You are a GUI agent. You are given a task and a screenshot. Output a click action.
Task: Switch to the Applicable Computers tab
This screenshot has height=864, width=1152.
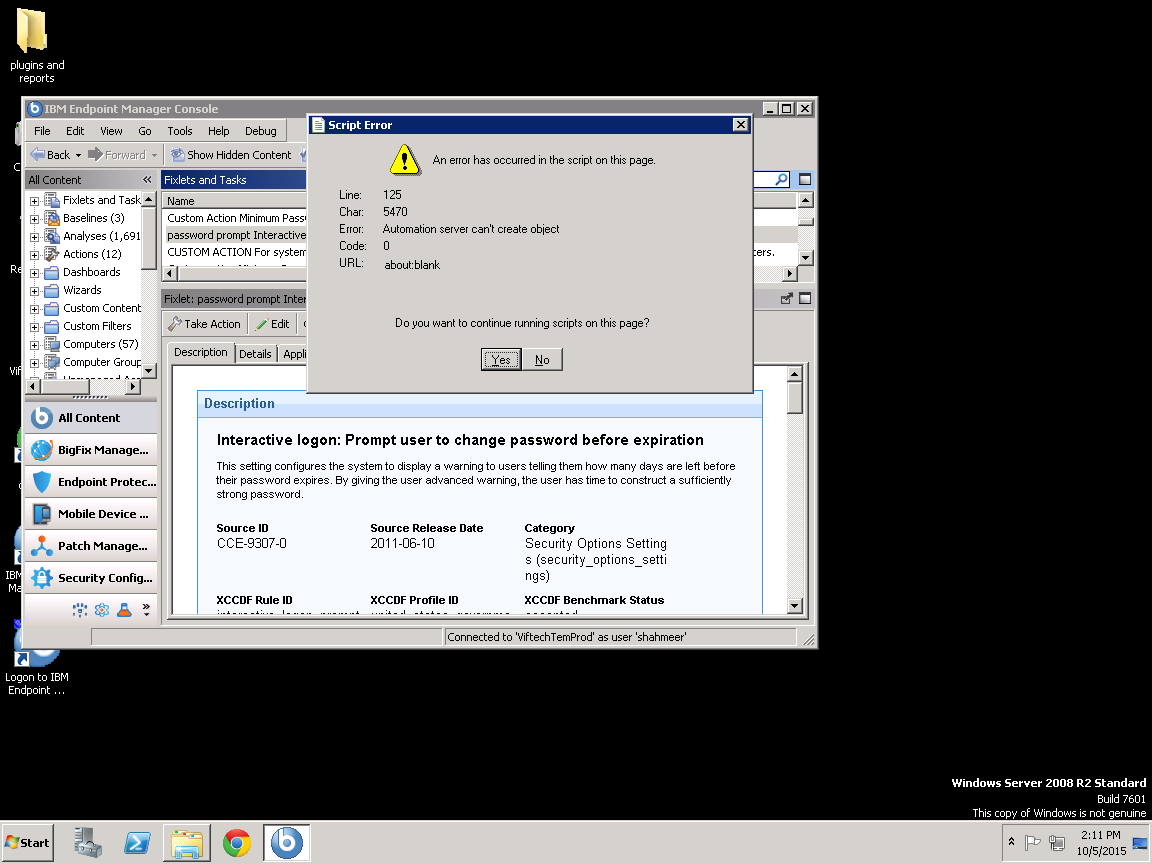(x=293, y=354)
